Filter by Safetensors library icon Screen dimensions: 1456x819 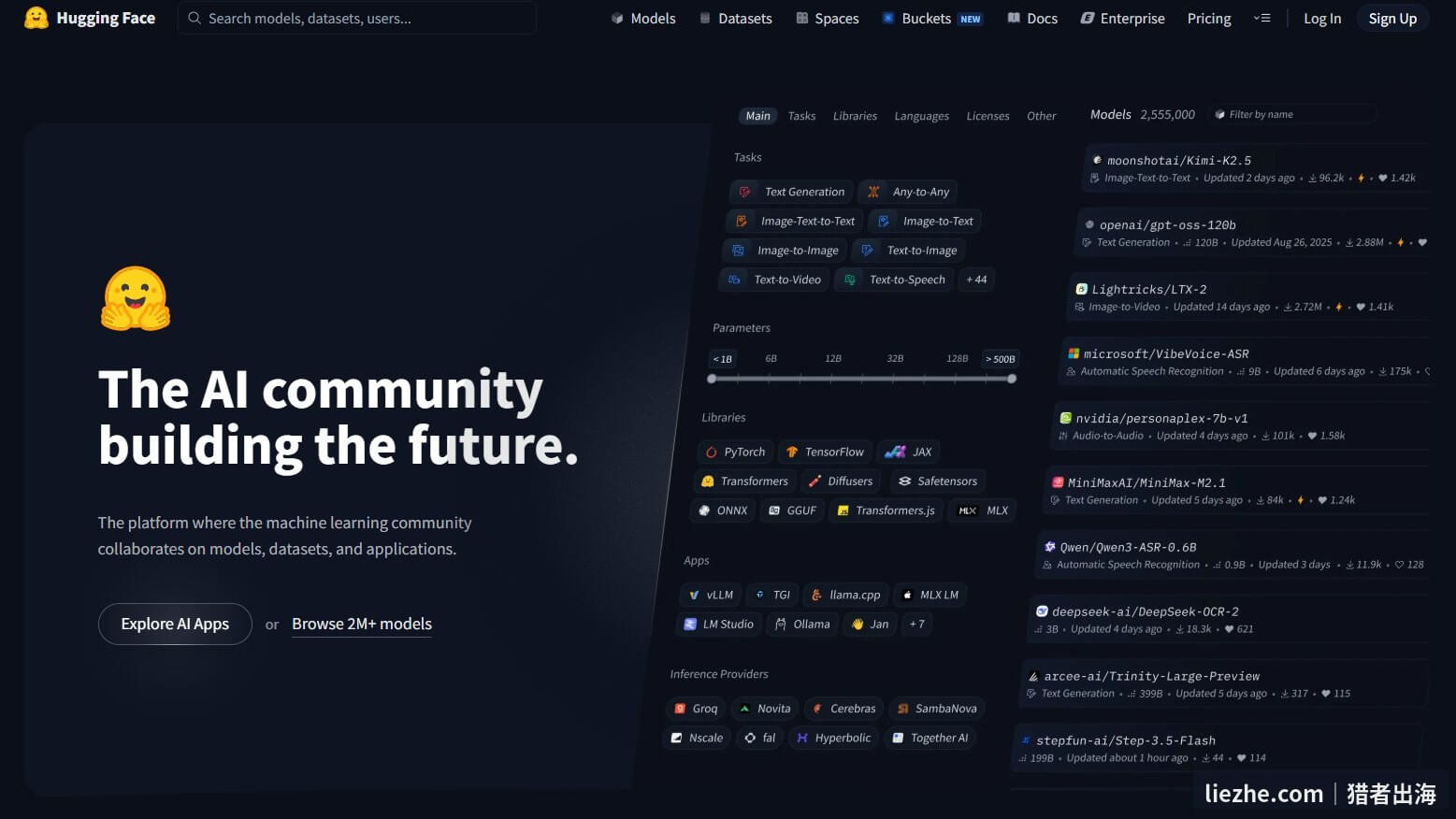pos(904,481)
